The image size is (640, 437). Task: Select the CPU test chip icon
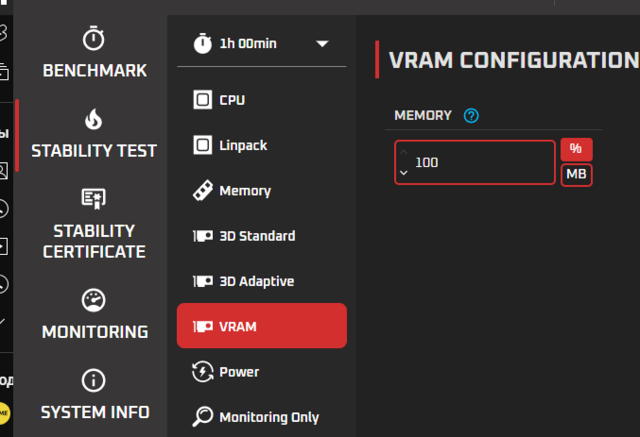[x=202, y=100]
